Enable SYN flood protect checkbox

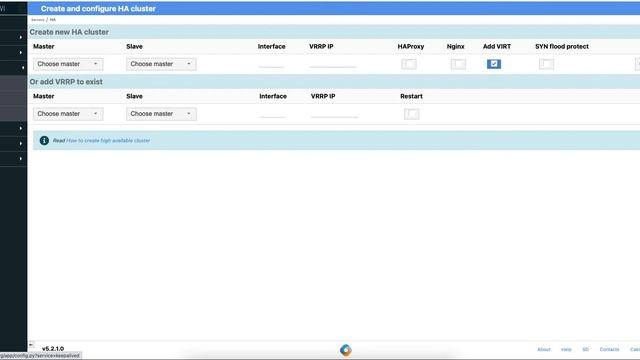coord(546,64)
